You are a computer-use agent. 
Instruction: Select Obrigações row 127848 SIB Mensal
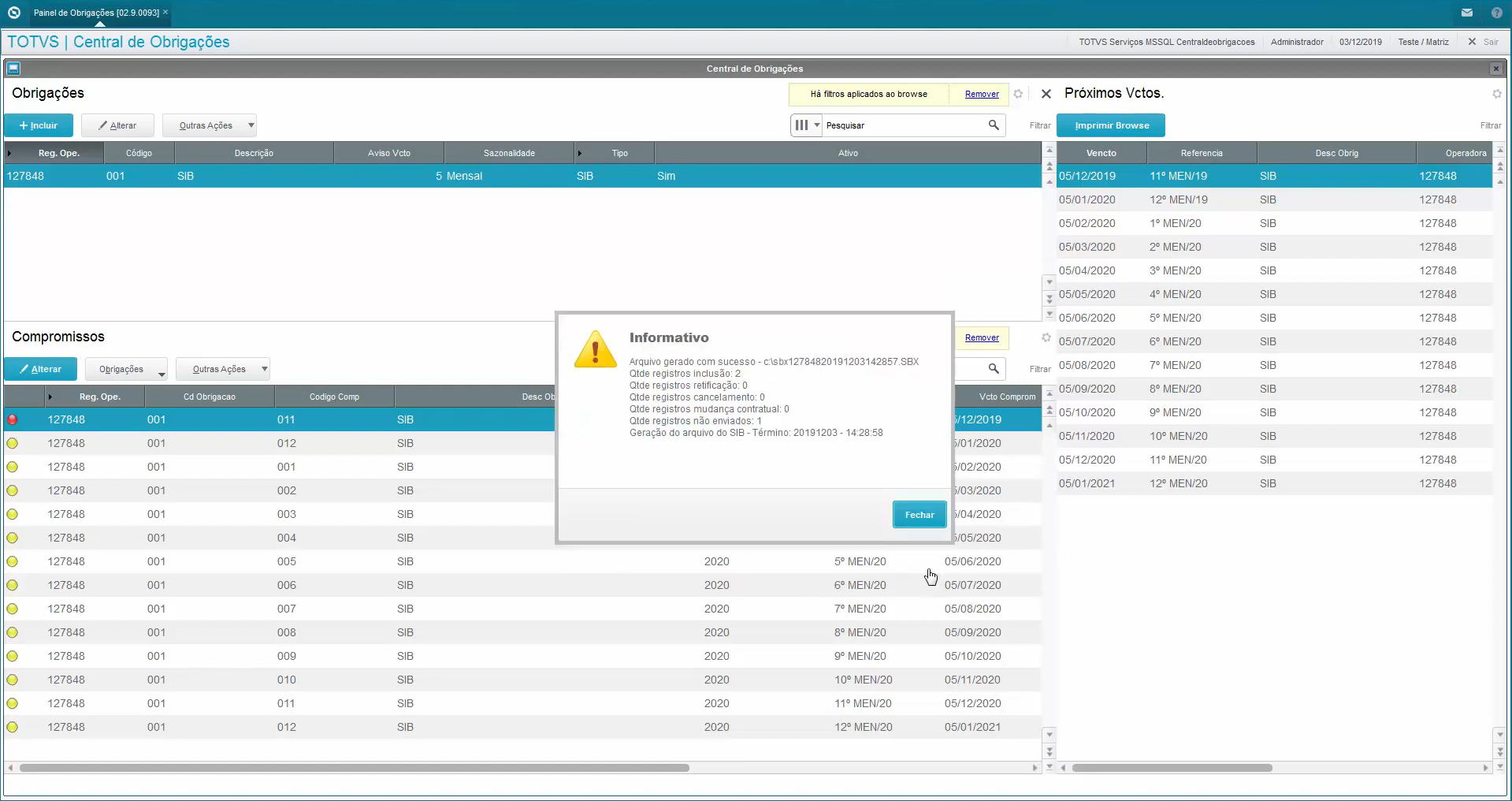pyautogui.click(x=522, y=176)
